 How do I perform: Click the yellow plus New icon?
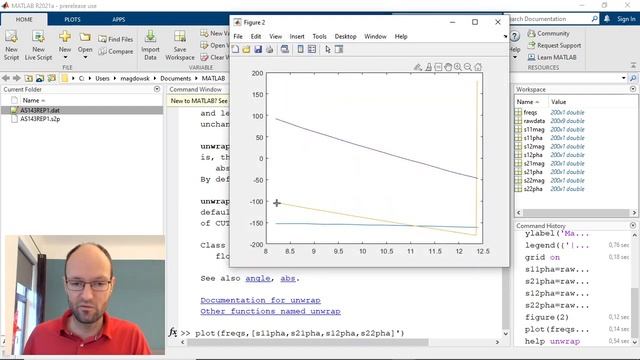(65, 37)
